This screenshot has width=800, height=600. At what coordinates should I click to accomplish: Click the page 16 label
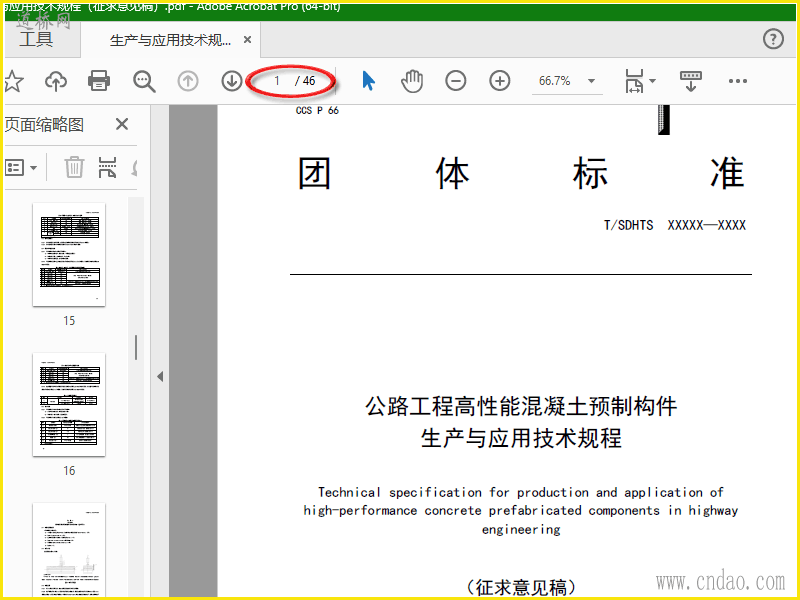[x=69, y=470]
